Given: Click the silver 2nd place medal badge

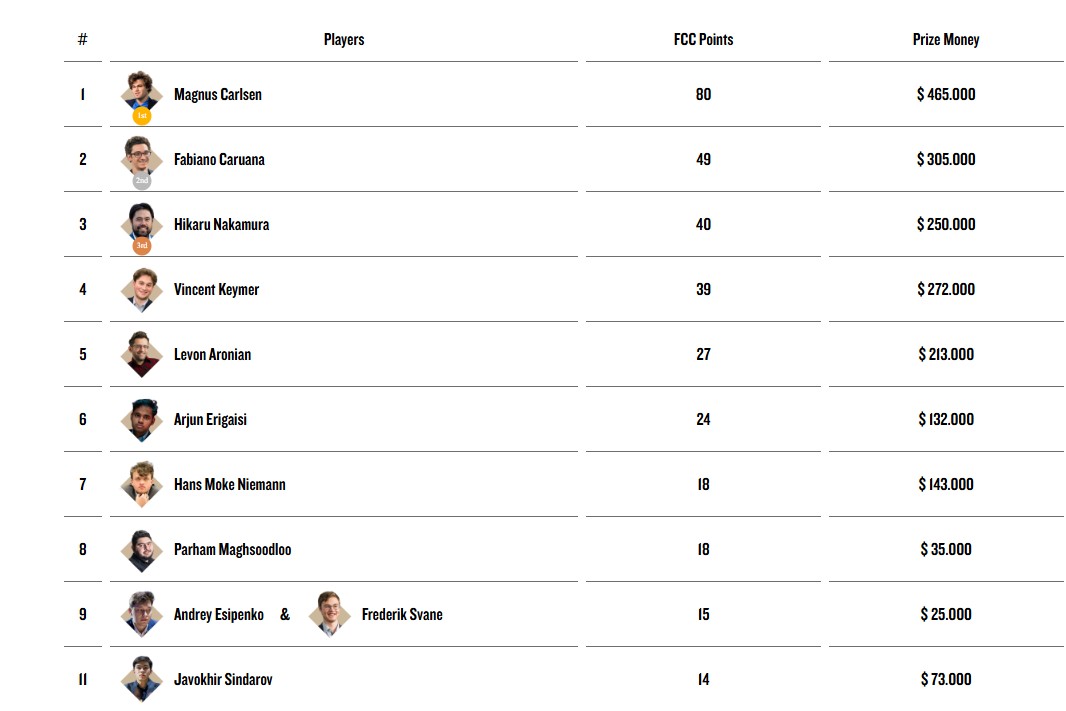Looking at the screenshot, I should (x=142, y=181).
